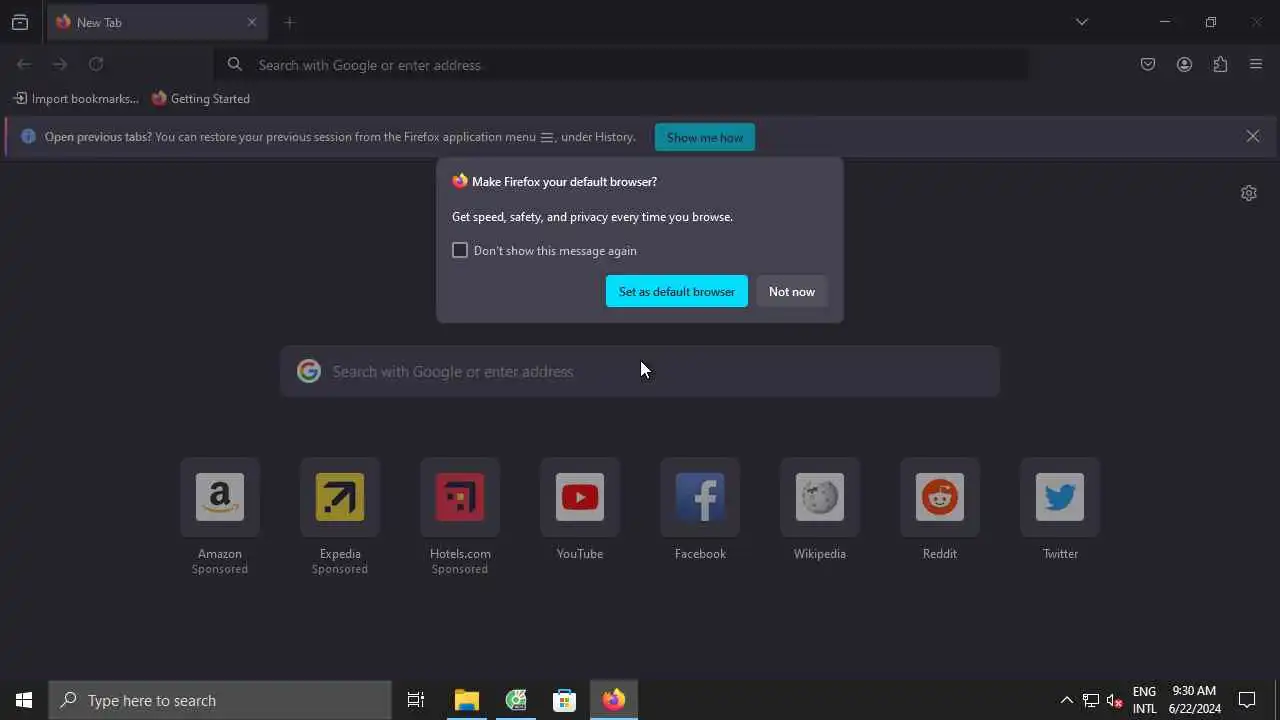The height and width of the screenshot is (720, 1280).
Task: Dismiss the restore session notification bar
Action: (x=1253, y=136)
